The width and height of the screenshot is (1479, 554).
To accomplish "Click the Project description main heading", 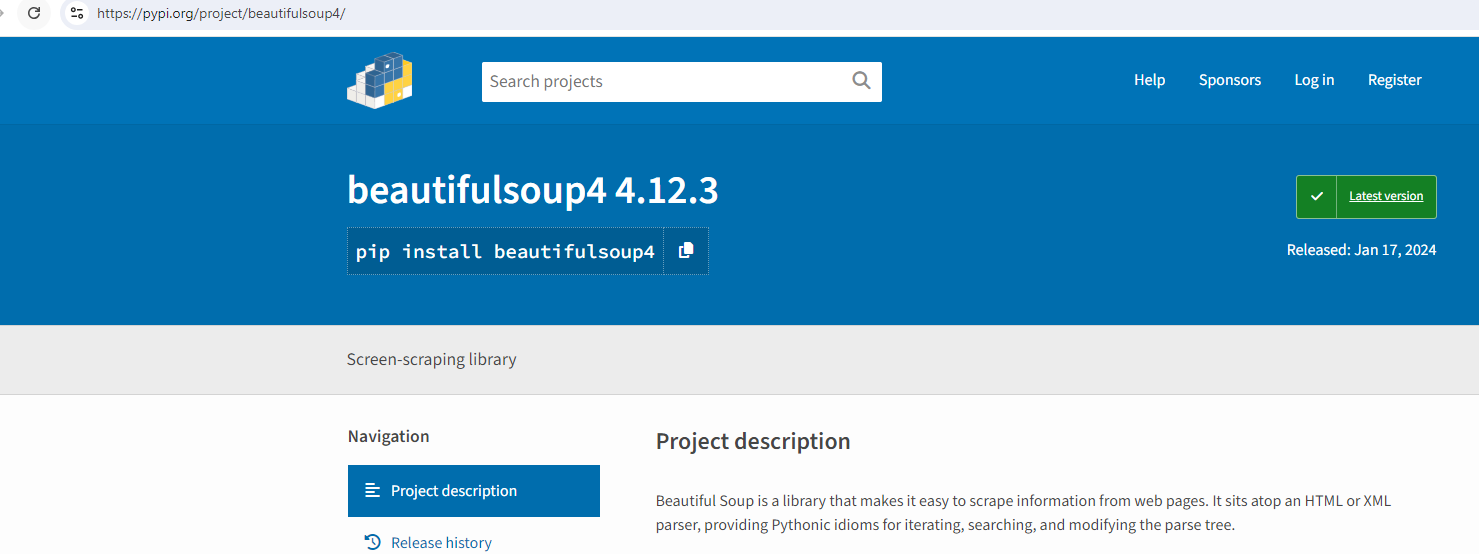I will point(753,441).
